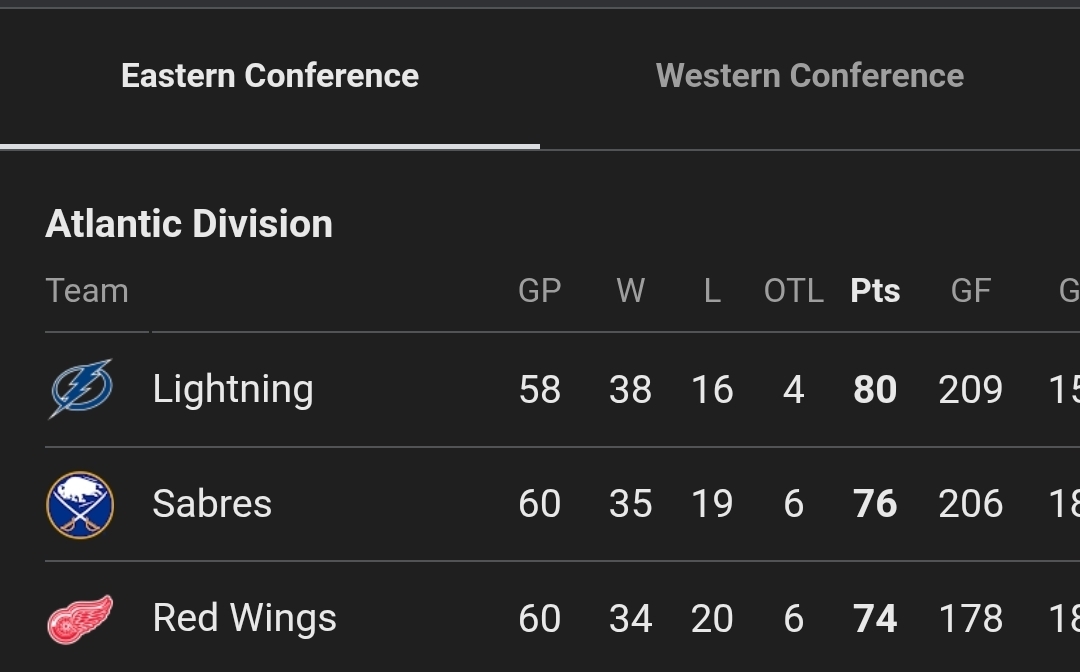Click the L column header
The height and width of the screenshot is (672, 1080).
712,291
